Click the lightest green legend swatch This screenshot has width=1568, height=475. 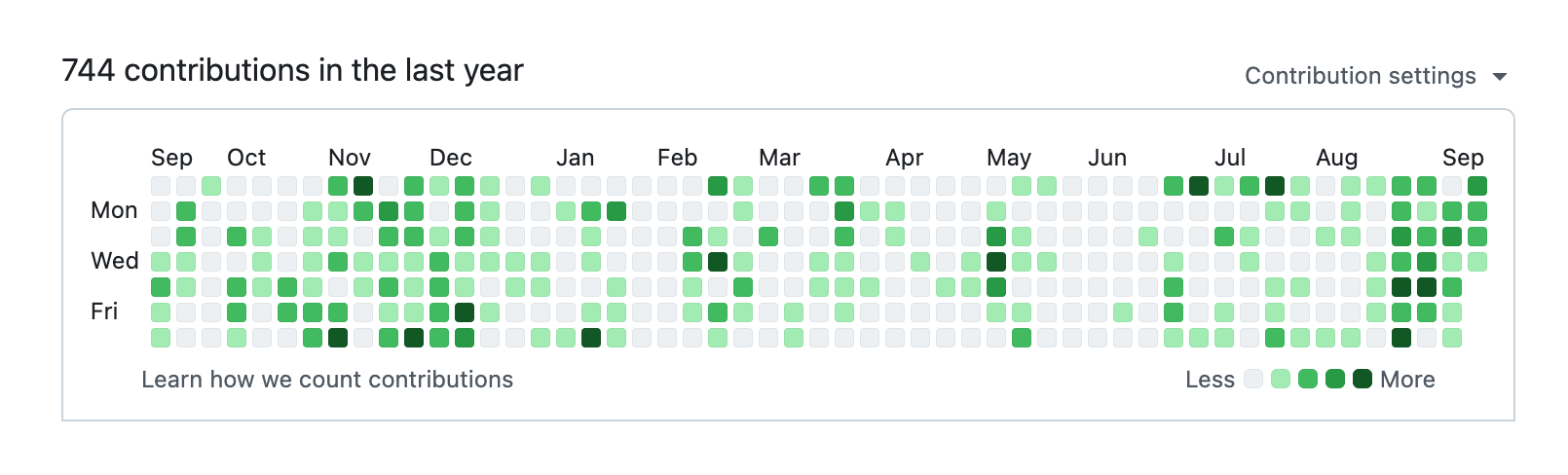click(1281, 379)
